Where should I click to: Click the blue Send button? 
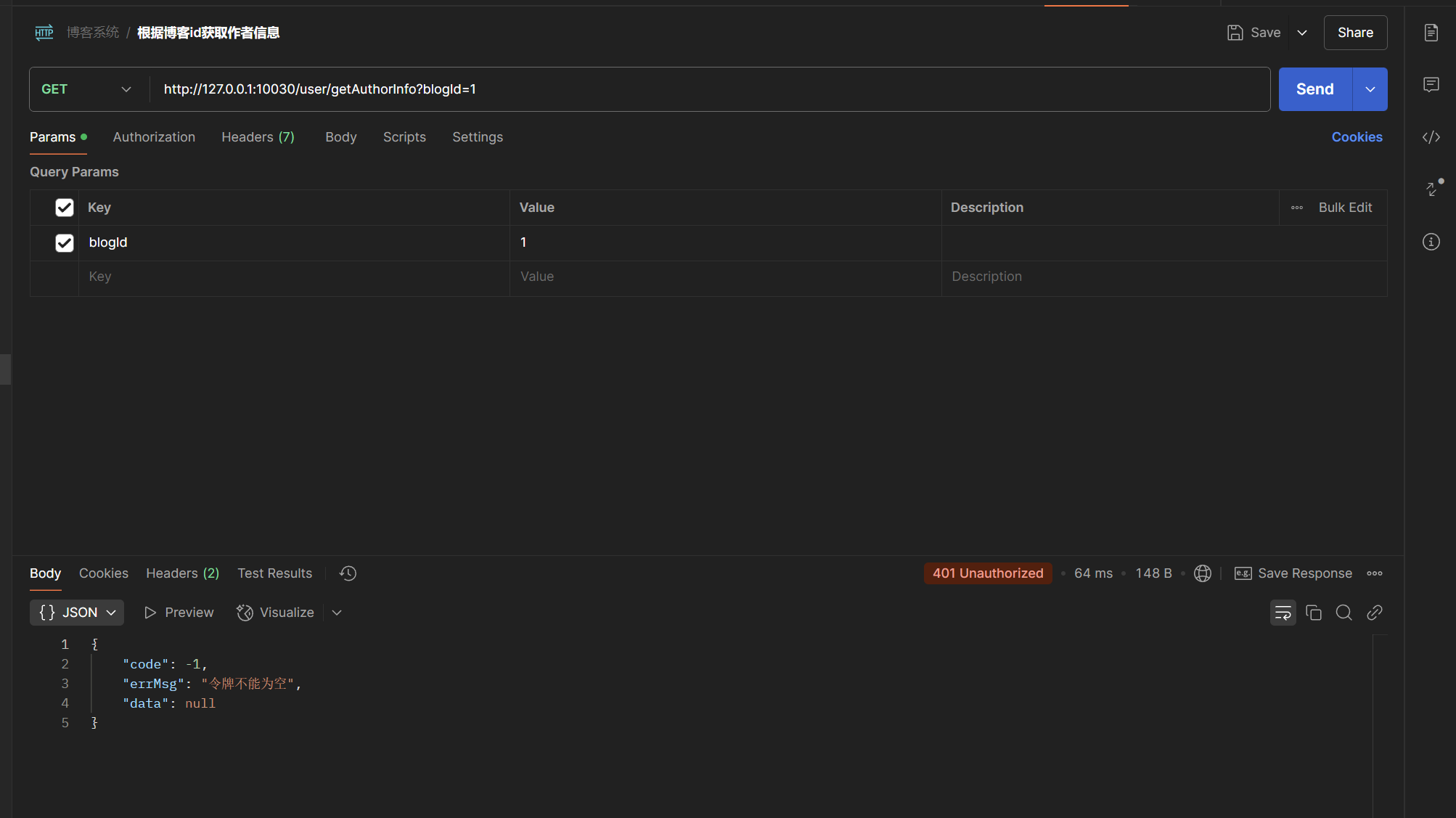click(x=1314, y=89)
